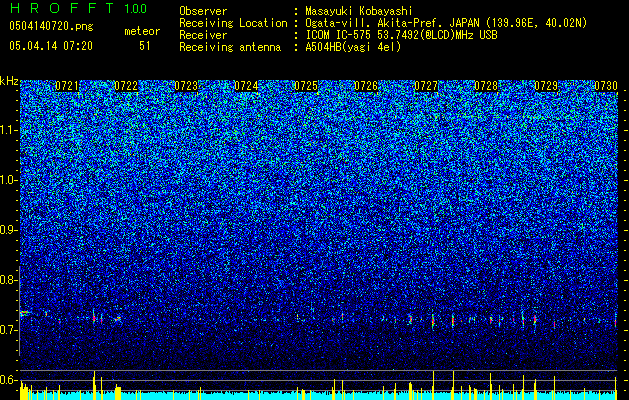Image resolution: width=629 pixels, height=400 pixels.
Task: Click the meteor label
Action: [x=142, y=31]
